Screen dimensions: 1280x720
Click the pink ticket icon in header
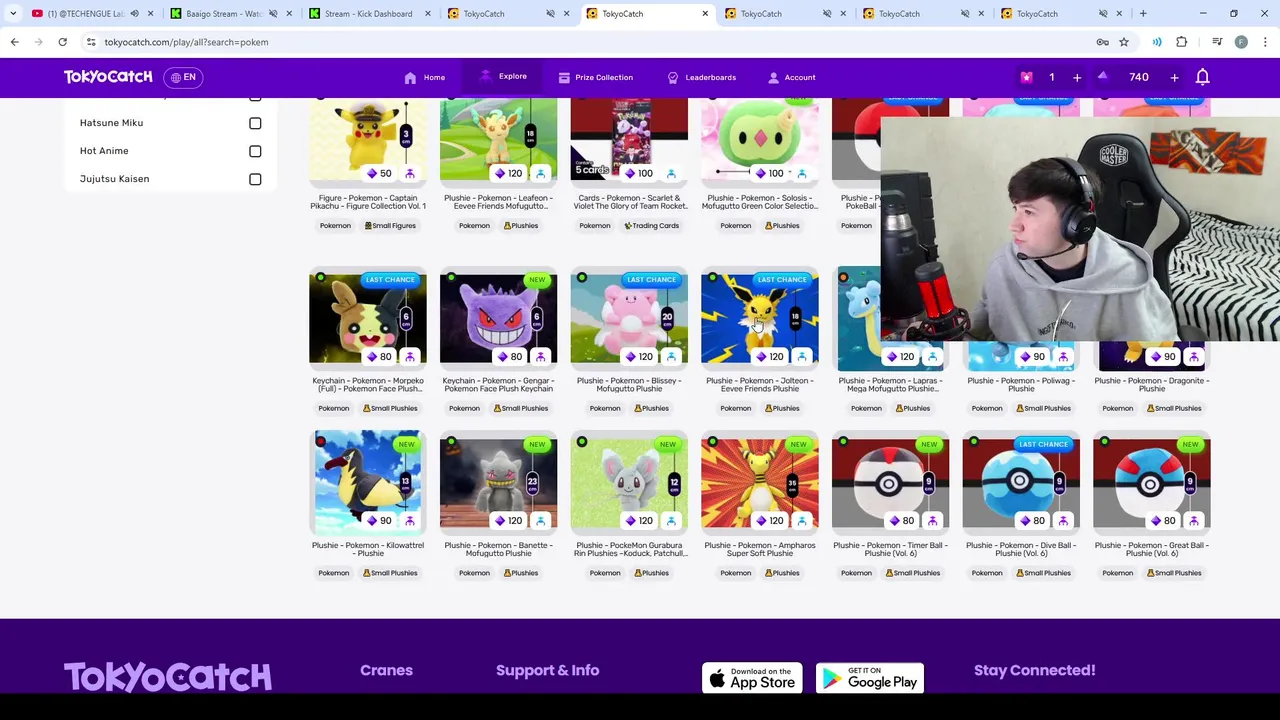point(1026,77)
